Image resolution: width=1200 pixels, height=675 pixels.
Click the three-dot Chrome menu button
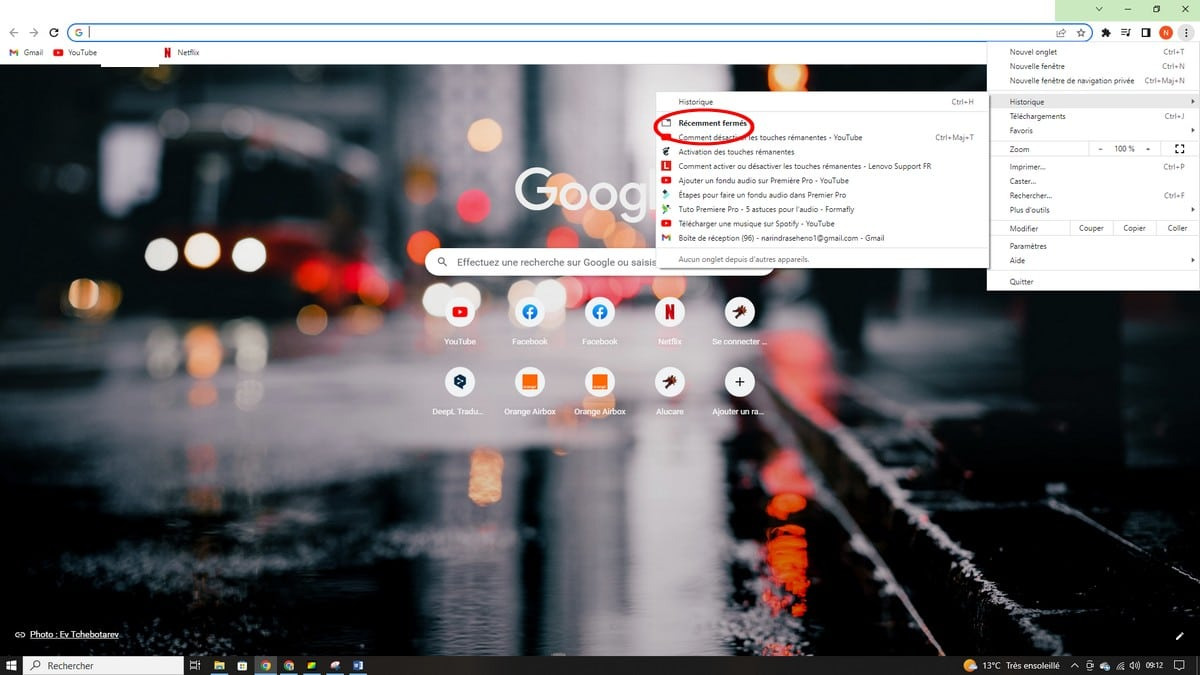[1185, 33]
